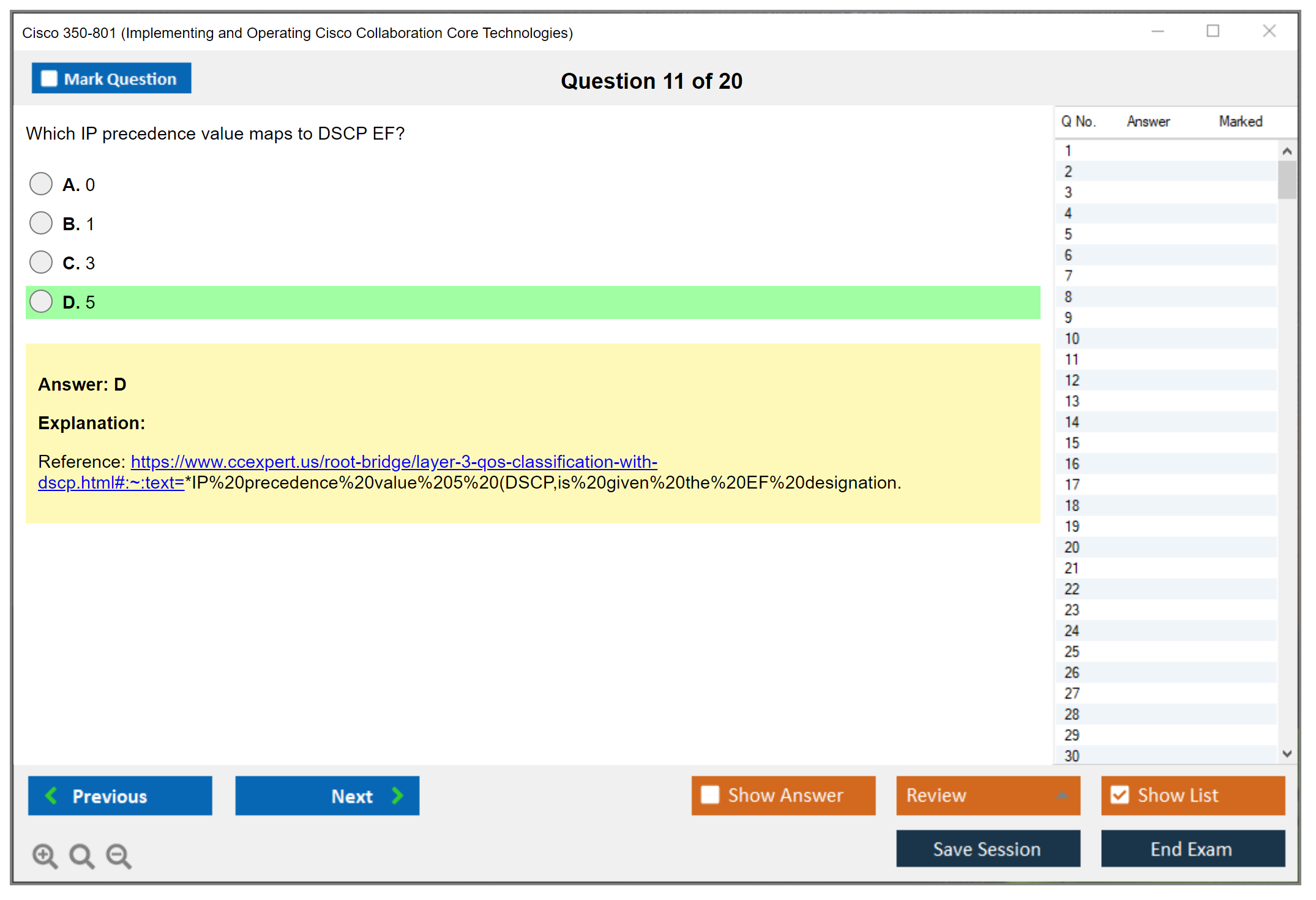
Task: Click the green left arrow on Previous
Action: coord(52,795)
